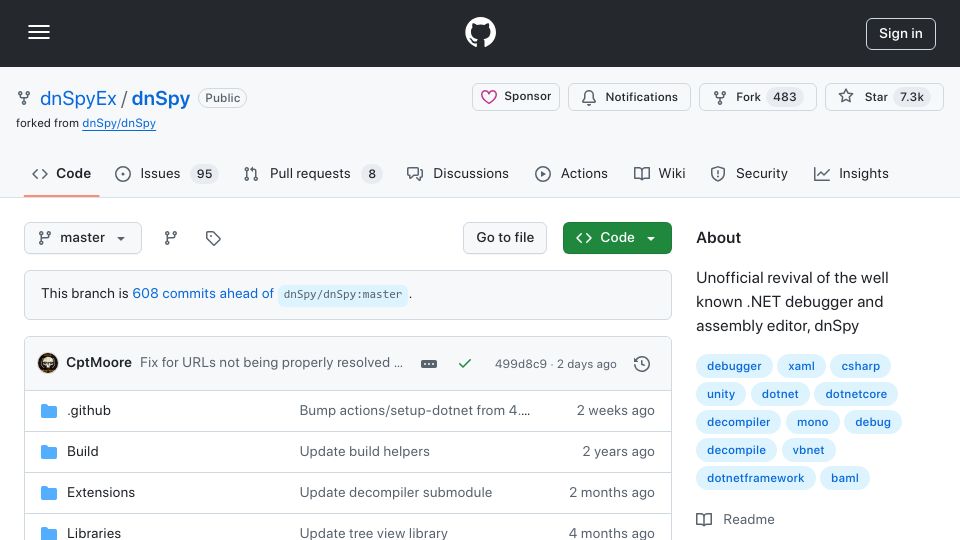Open the Pull requests tab

pos(312,174)
